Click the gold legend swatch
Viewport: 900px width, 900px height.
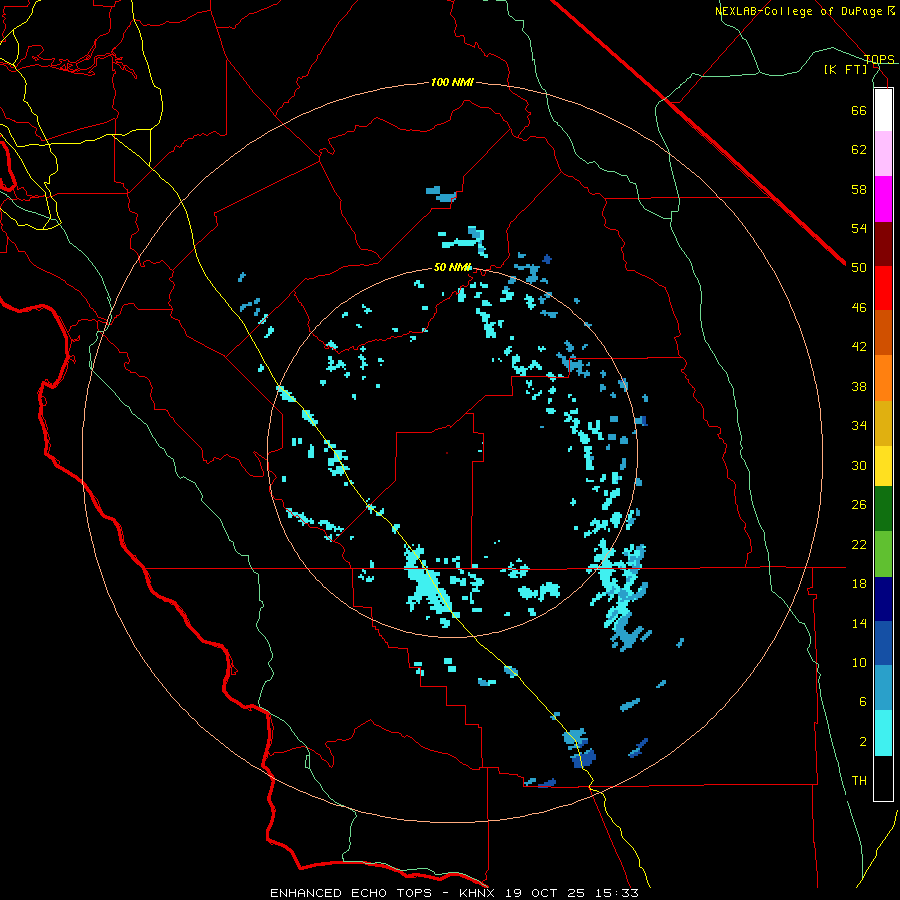click(883, 423)
